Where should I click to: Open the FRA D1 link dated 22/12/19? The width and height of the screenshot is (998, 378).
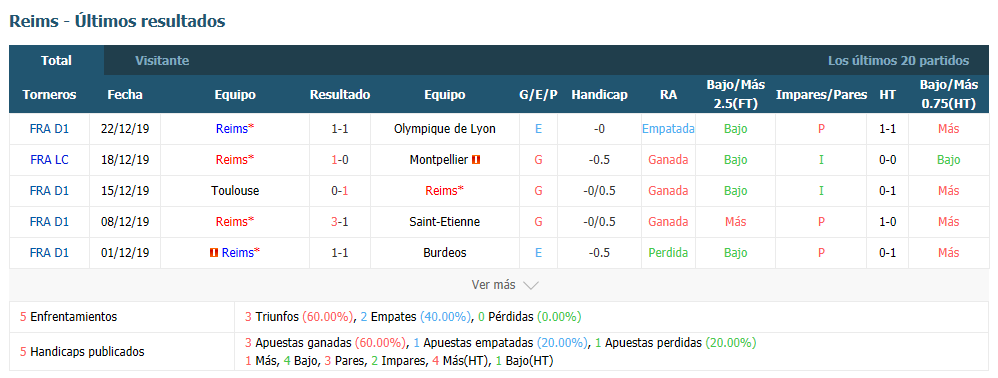(49, 129)
